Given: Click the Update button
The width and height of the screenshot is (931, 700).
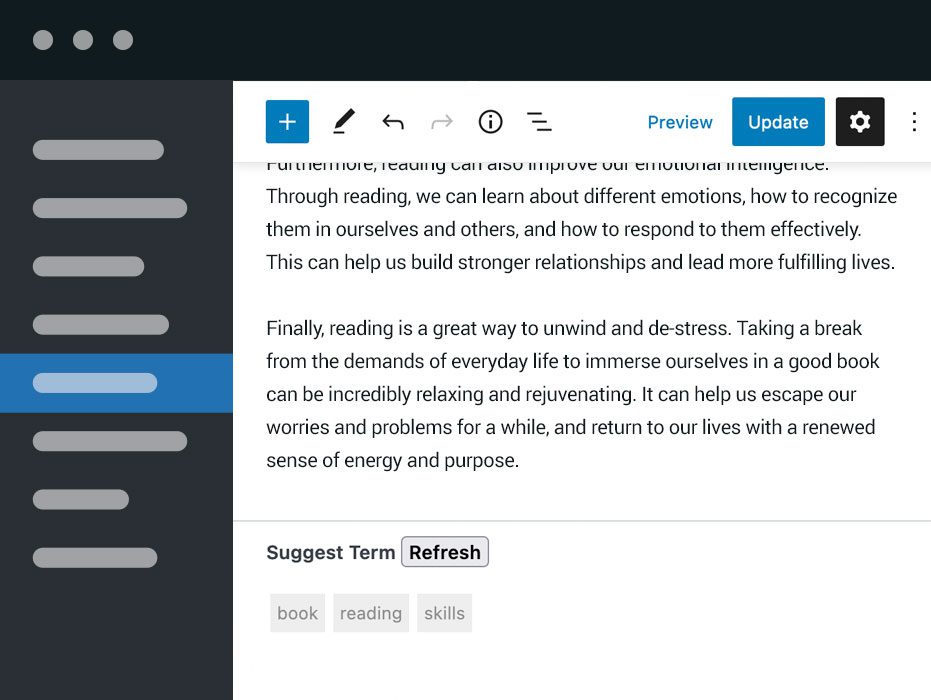Looking at the screenshot, I should point(778,121).
